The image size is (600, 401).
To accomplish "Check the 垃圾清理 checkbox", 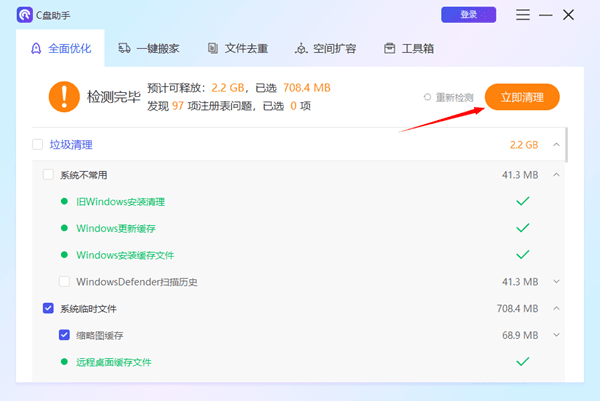I will click(38, 145).
